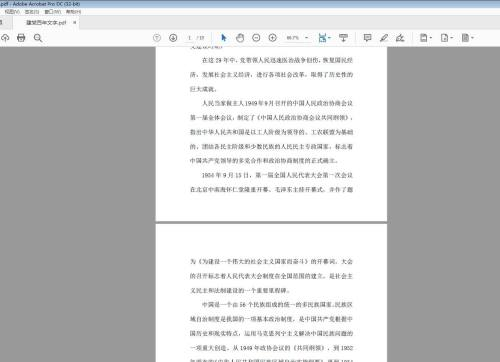Open the 帮助(H) menu
Viewport: 500px width, 362px height.
(73, 12)
